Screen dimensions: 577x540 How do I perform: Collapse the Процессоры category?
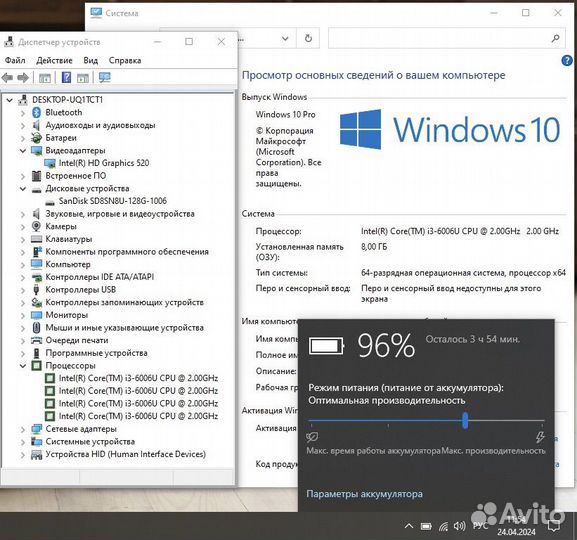click(23, 366)
